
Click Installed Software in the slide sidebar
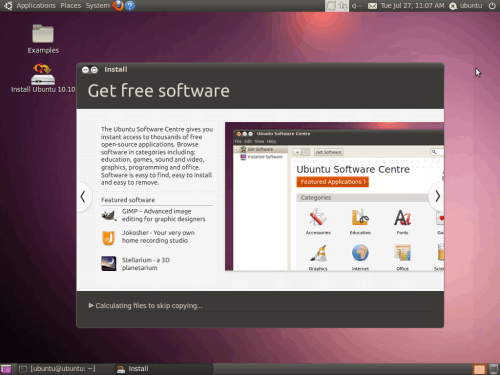pos(265,157)
